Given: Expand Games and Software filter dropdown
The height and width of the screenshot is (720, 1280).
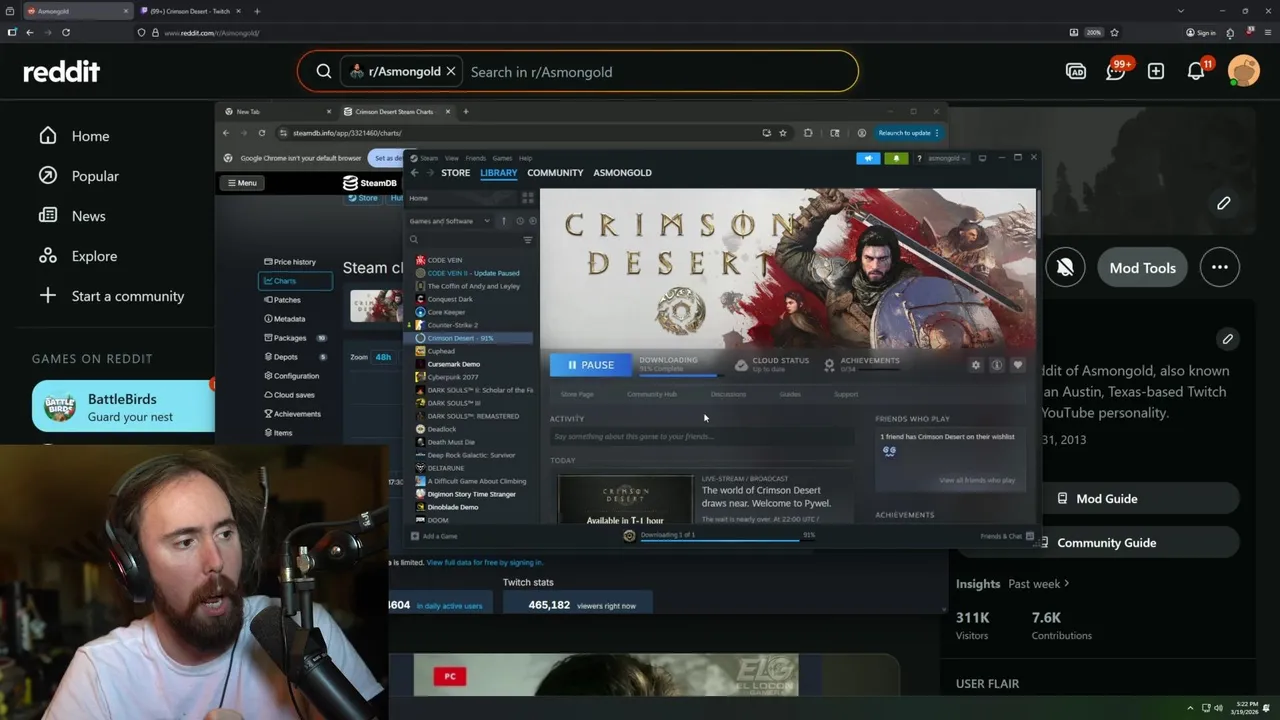Looking at the screenshot, I should click(x=450, y=221).
